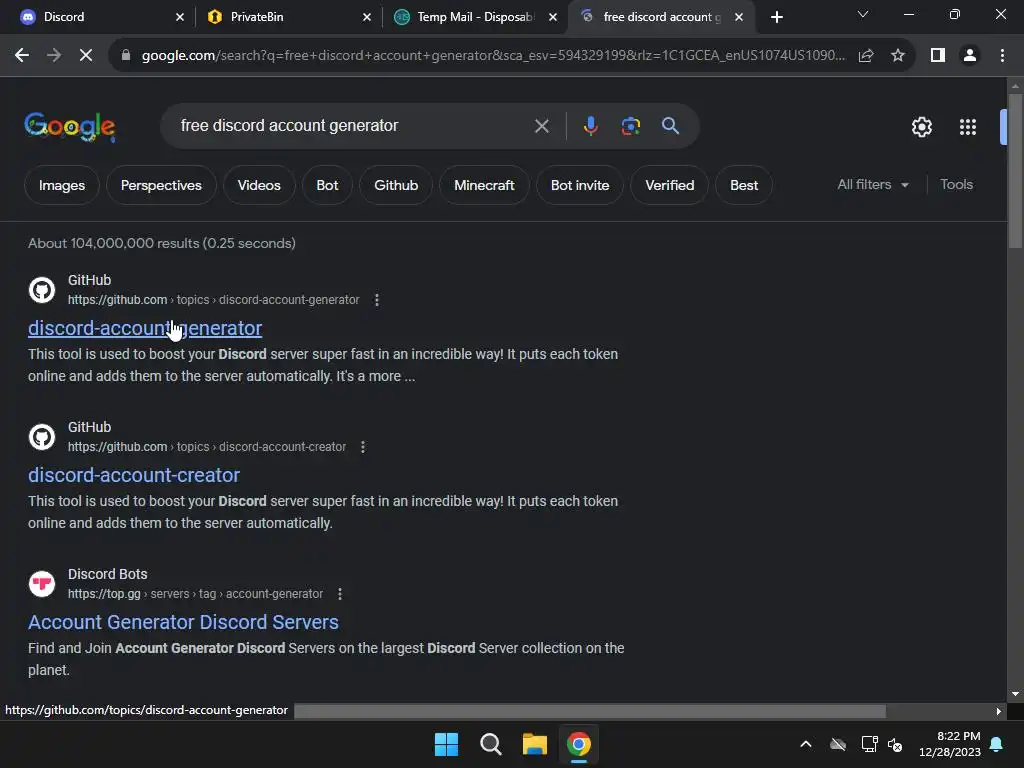Filter results by Videos

pyautogui.click(x=259, y=185)
